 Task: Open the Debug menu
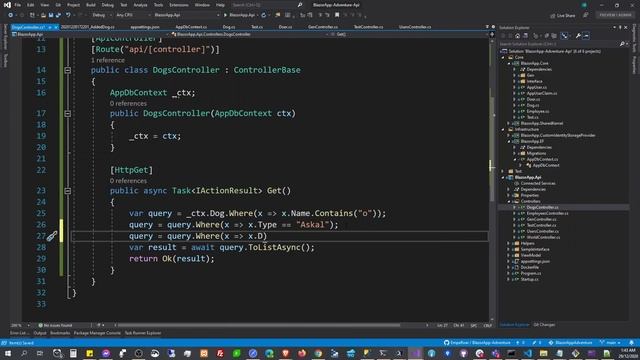click(x=108, y=5)
